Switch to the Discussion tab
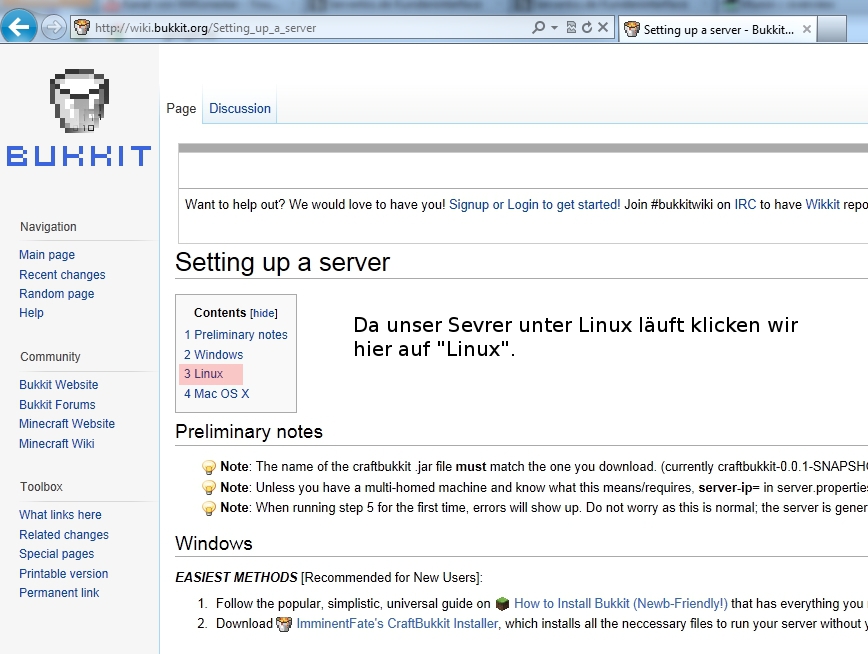 click(240, 109)
